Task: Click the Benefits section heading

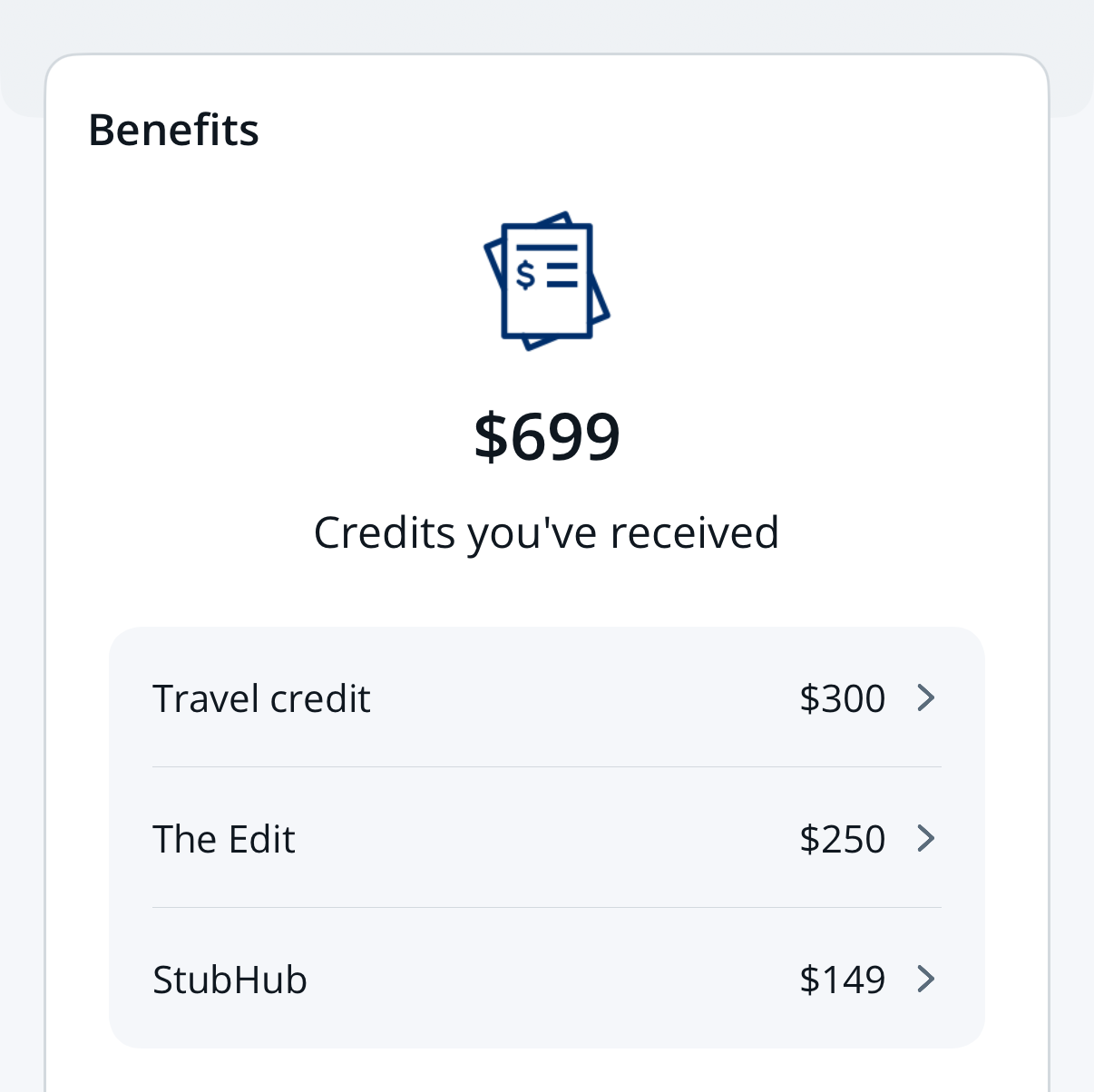Action: (173, 130)
